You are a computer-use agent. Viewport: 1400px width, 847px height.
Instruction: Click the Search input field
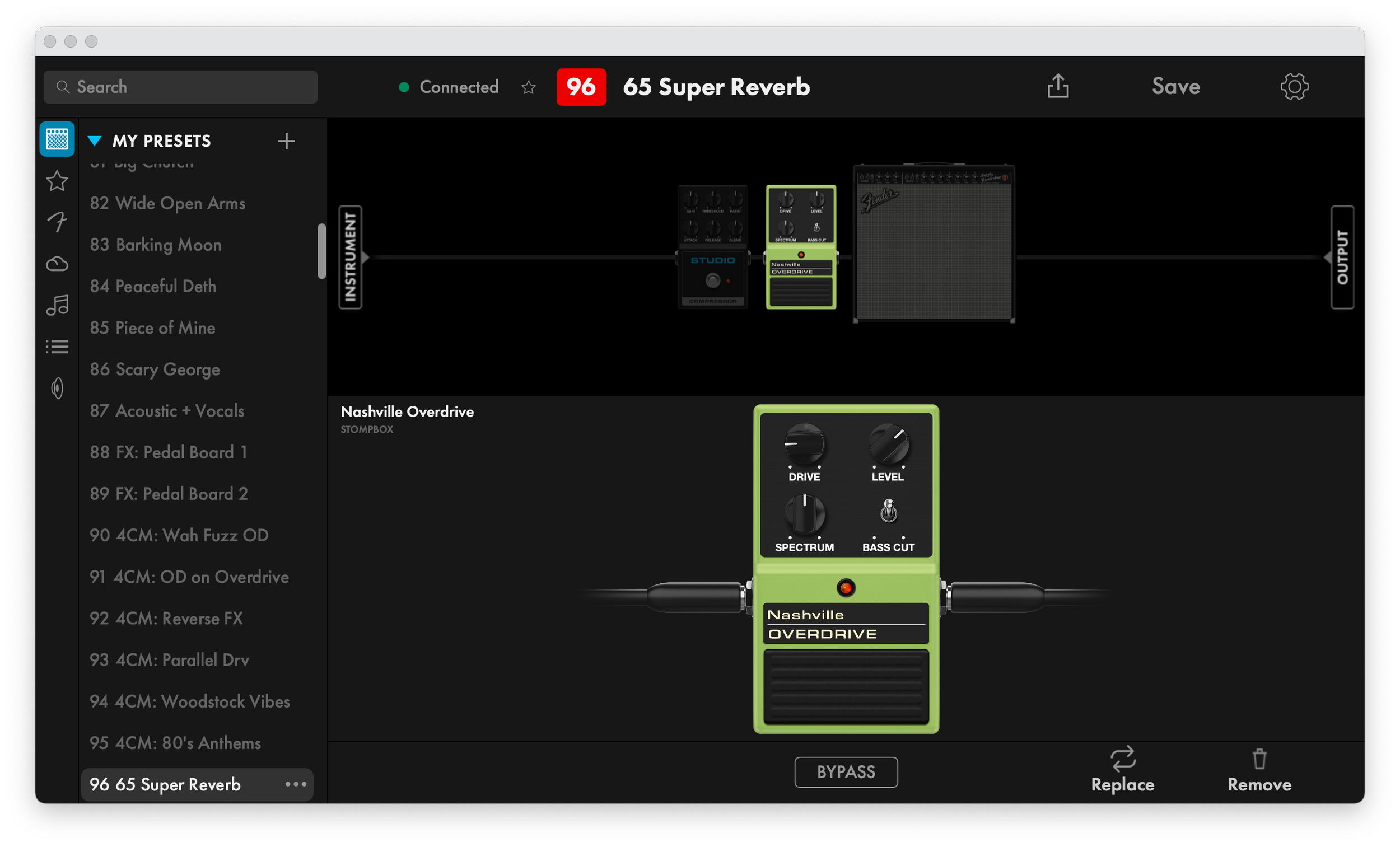pos(181,87)
